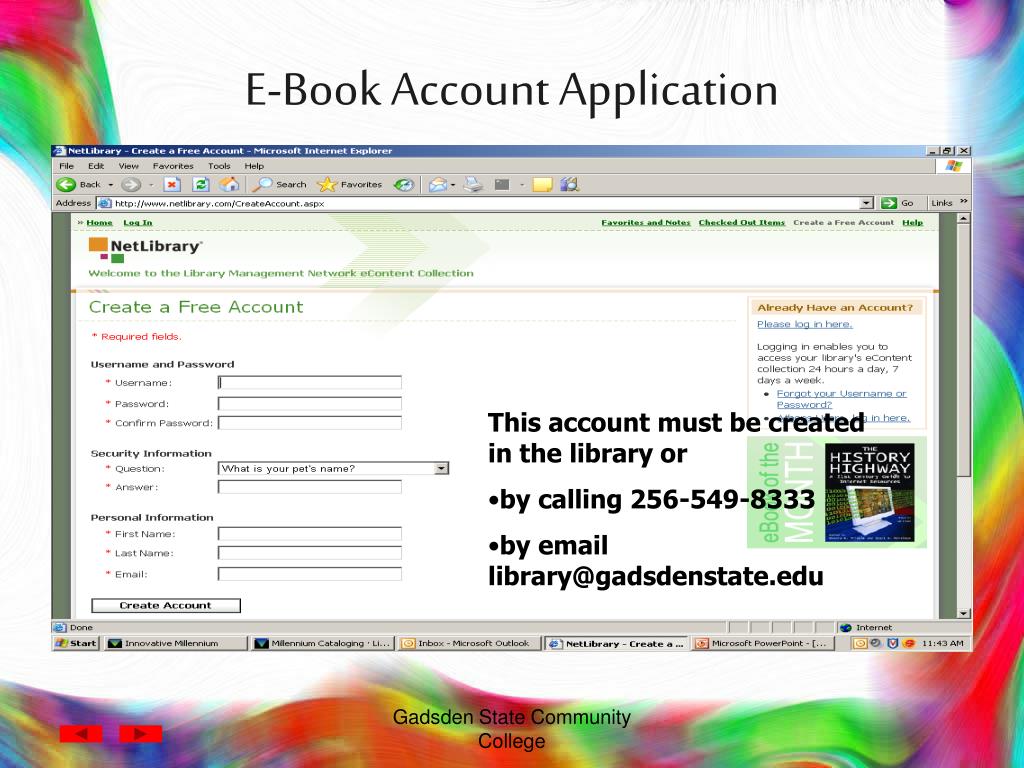The height and width of the screenshot is (768, 1024).
Task: Click the yellow Discuss note icon
Action: pyautogui.click(x=542, y=185)
